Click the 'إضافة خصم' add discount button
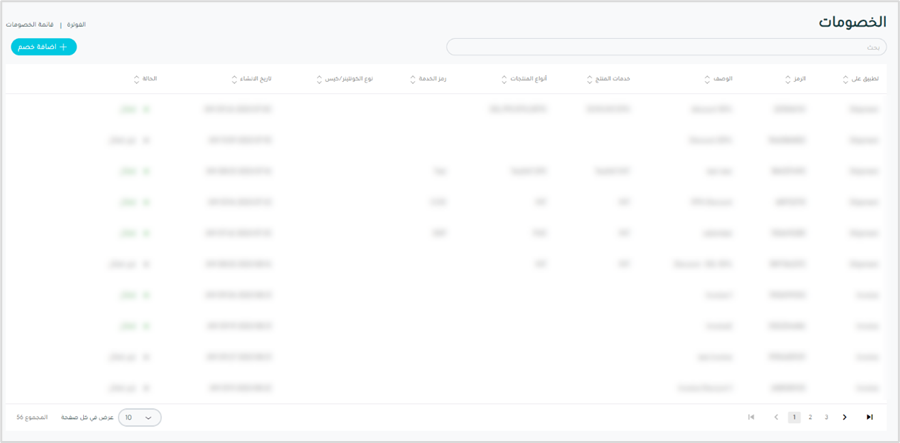Viewport: 900px width, 443px height. (44, 47)
